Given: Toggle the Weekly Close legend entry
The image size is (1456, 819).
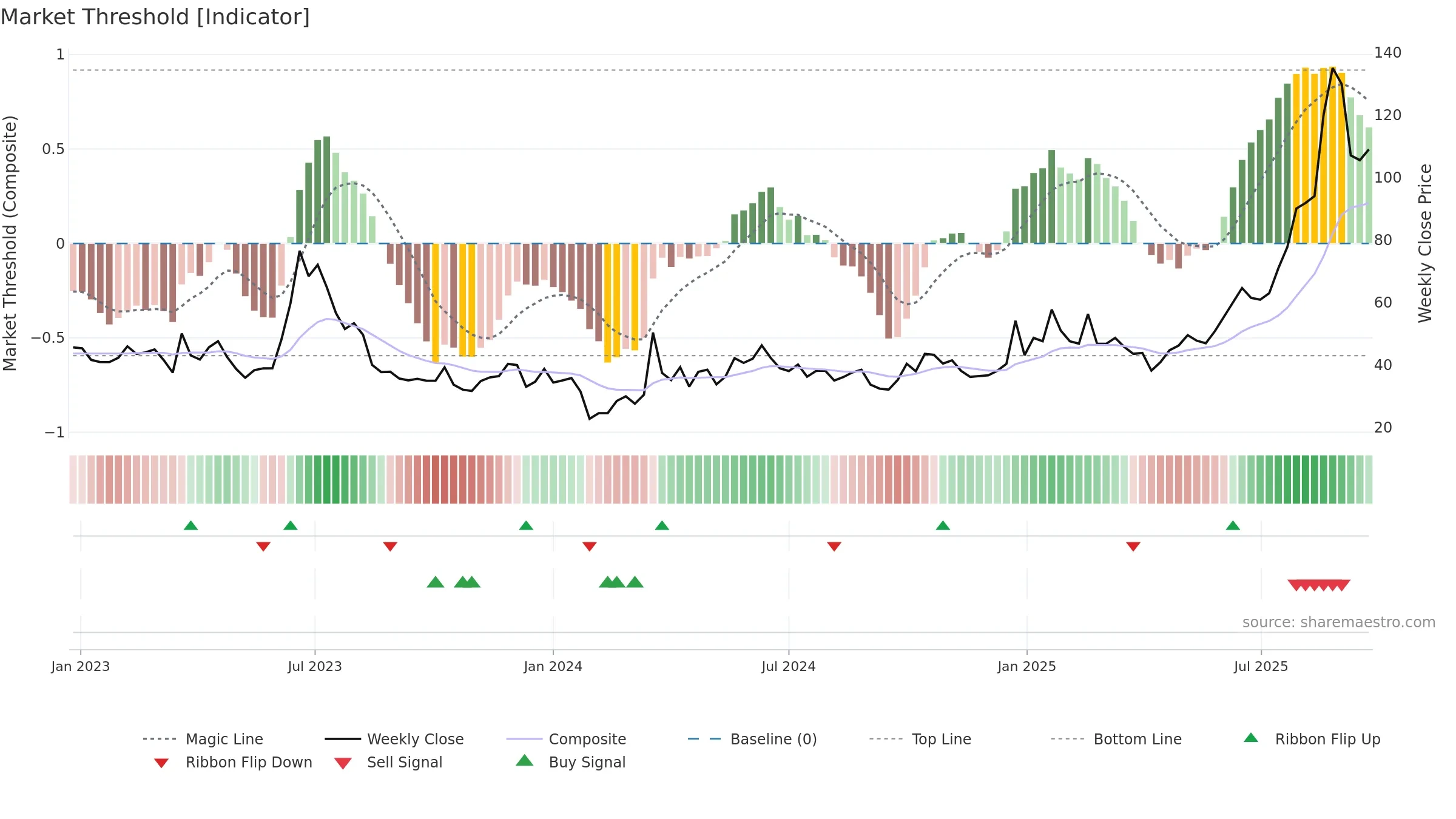Looking at the screenshot, I should point(394,739).
